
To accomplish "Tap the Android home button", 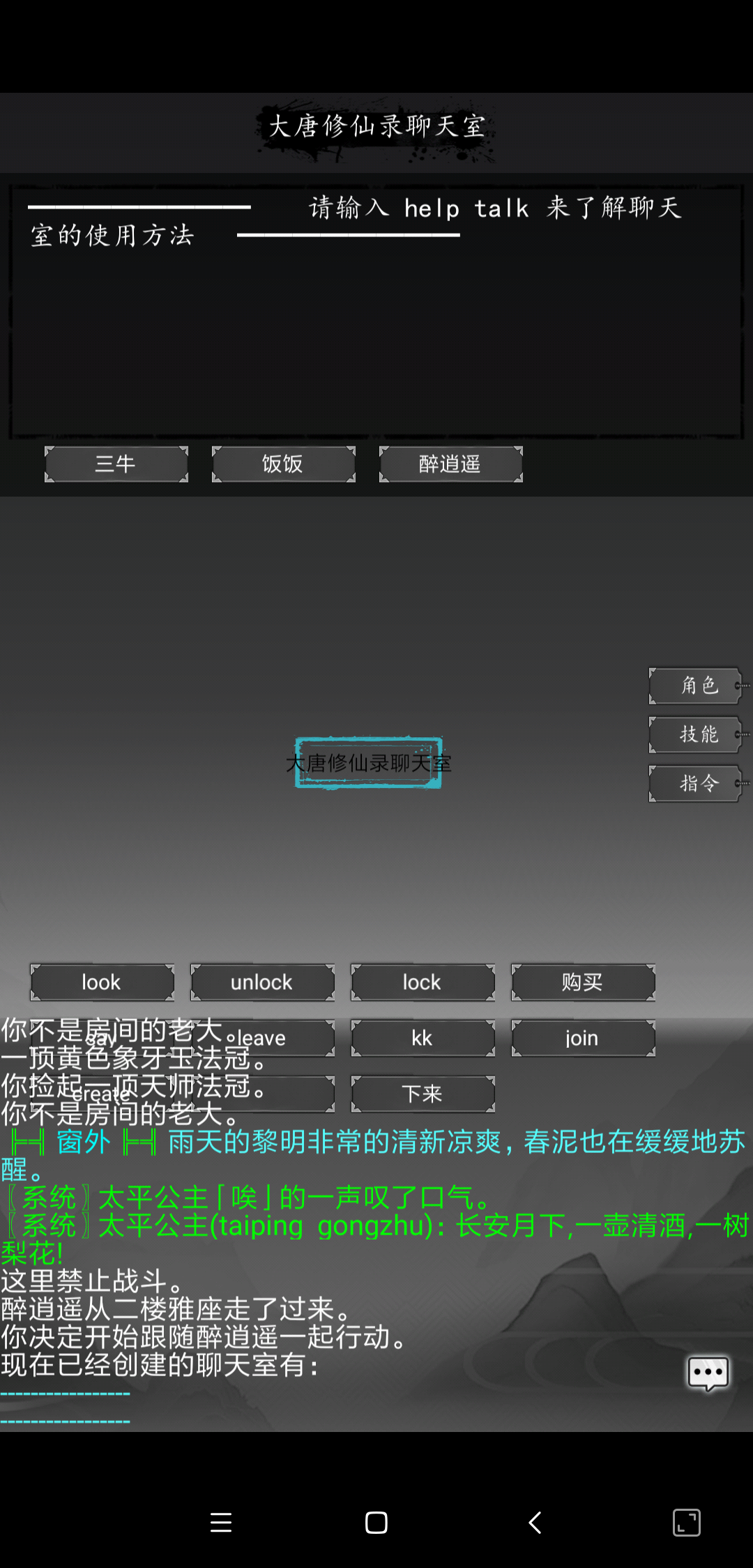I will 376,1523.
